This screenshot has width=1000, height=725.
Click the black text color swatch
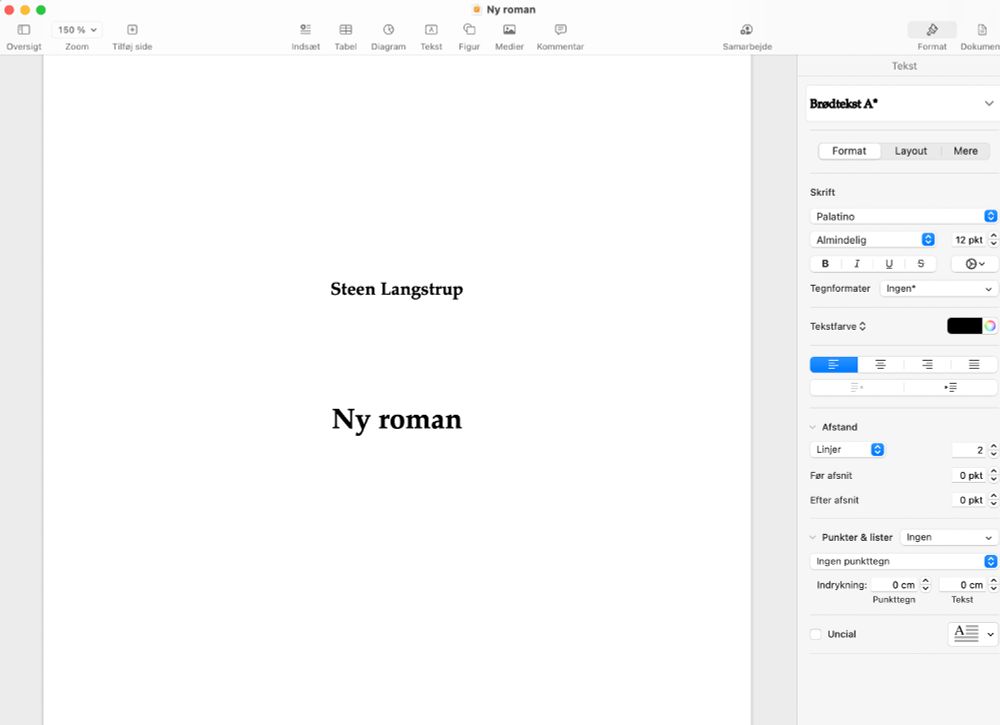point(964,326)
